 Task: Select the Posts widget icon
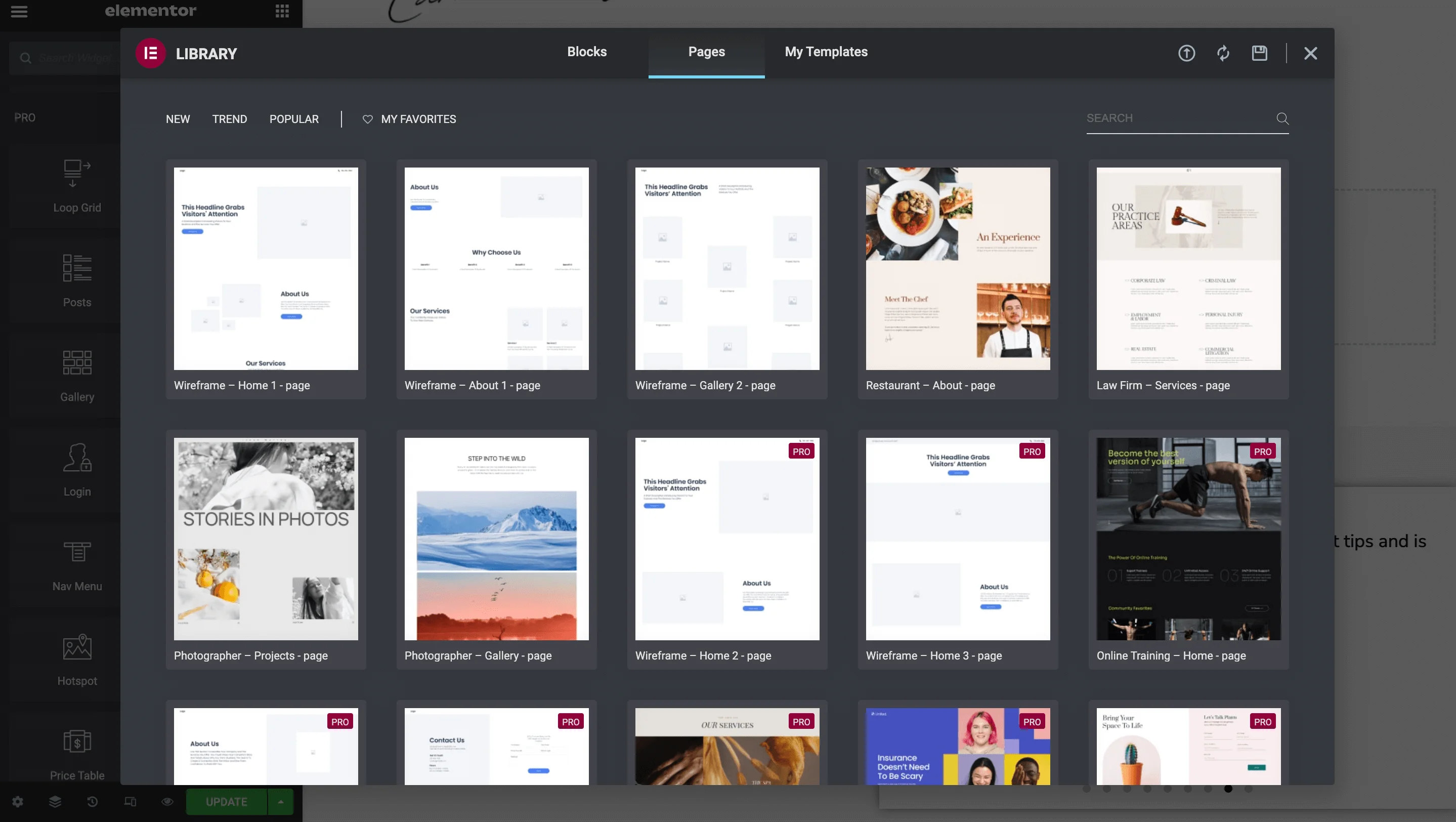(77, 268)
